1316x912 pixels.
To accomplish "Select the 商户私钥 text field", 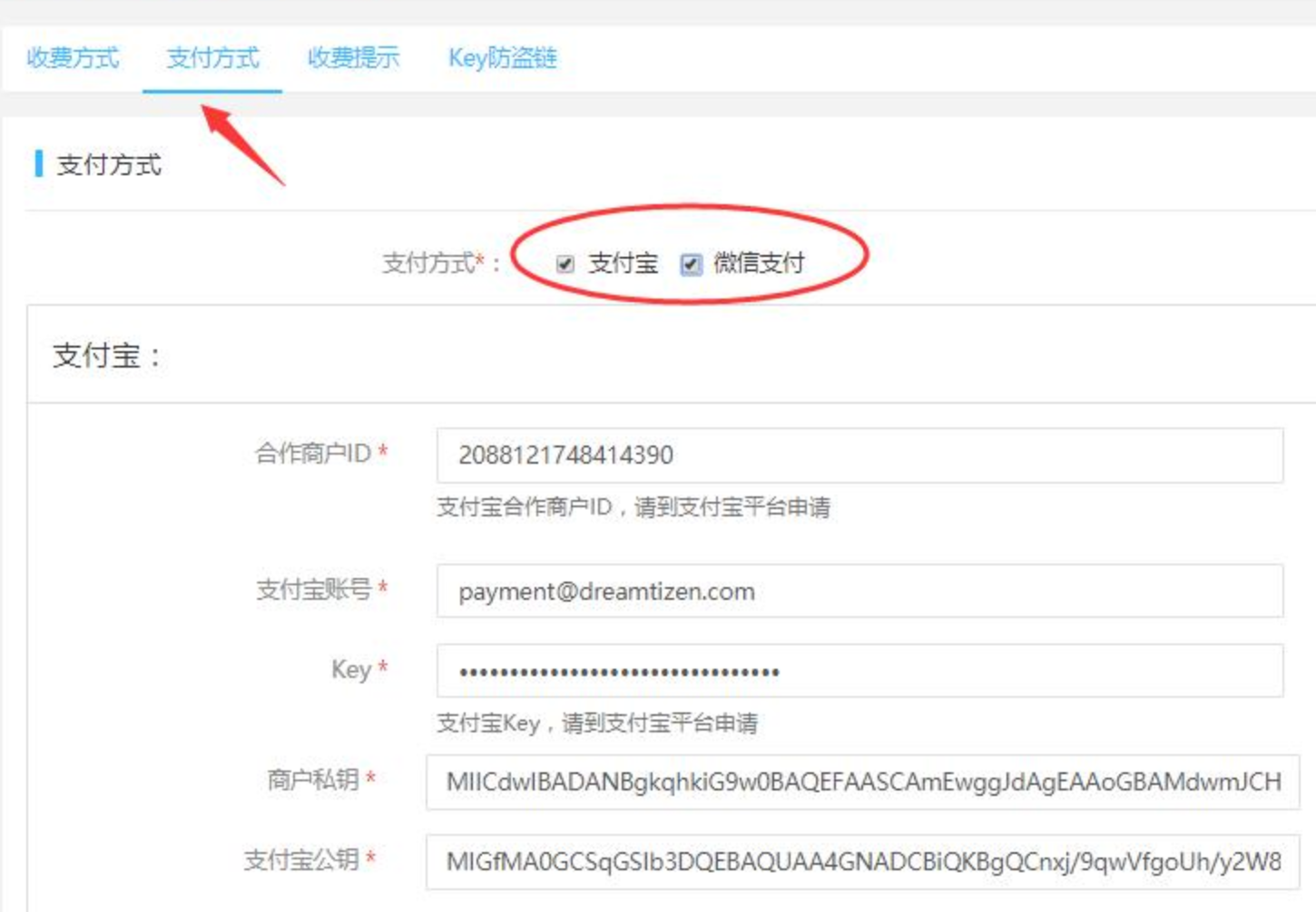I will (862, 782).
